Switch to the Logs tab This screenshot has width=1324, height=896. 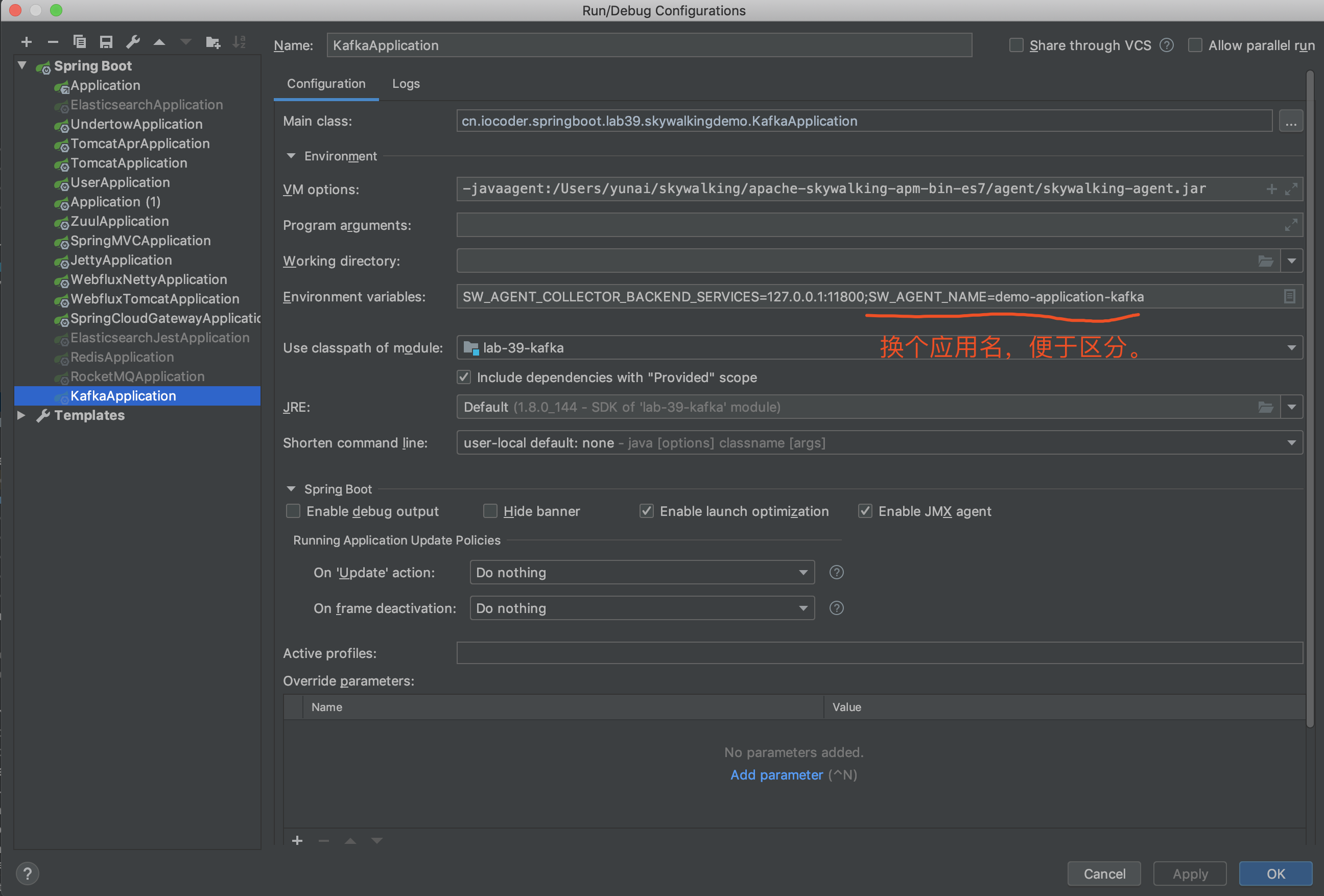click(x=406, y=84)
